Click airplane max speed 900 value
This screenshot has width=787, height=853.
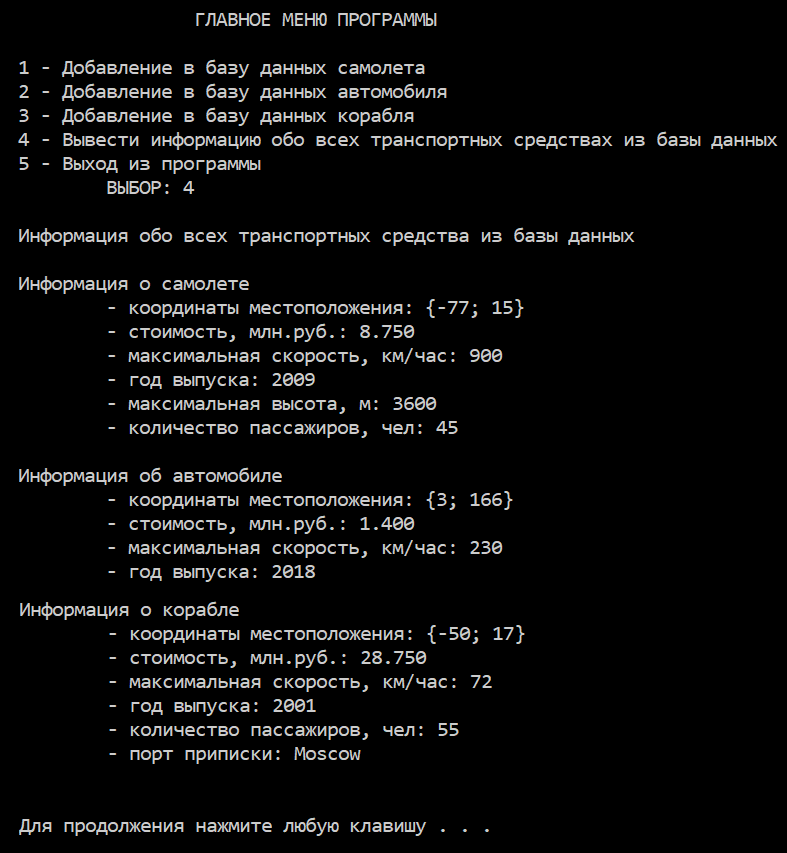(x=486, y=356)
